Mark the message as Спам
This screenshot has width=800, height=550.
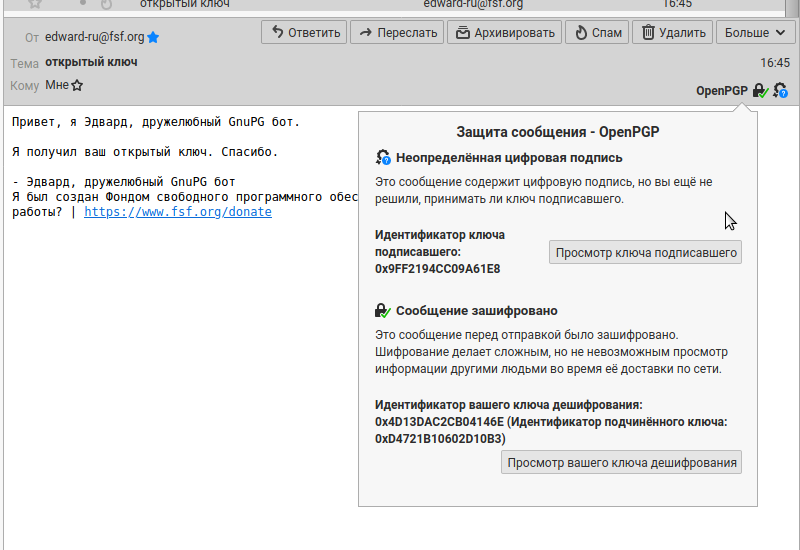click(x=597, y=33)
